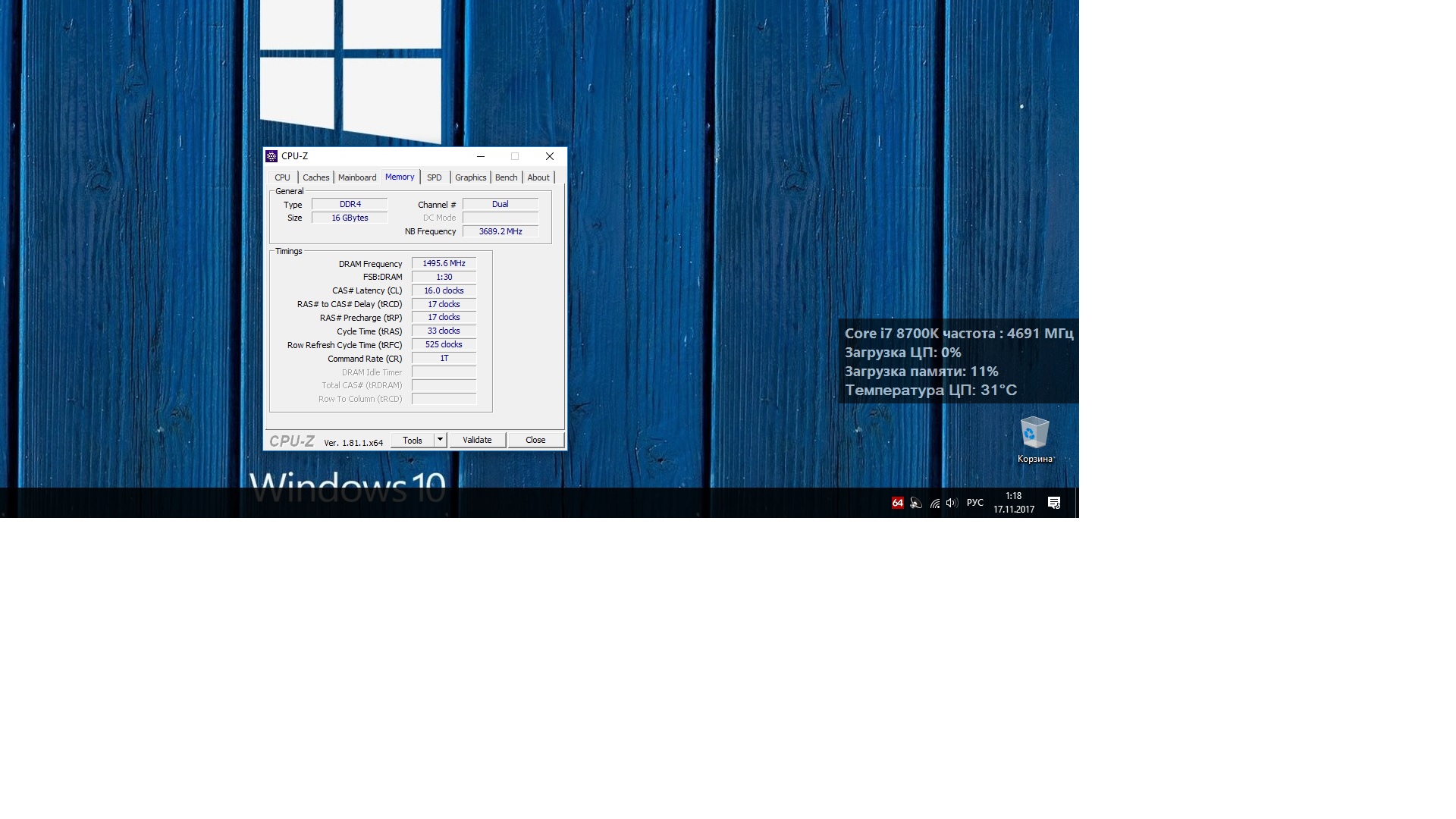Open the Caches tab
Viewport: 1456px width, 819px height.
coord(315,177)
